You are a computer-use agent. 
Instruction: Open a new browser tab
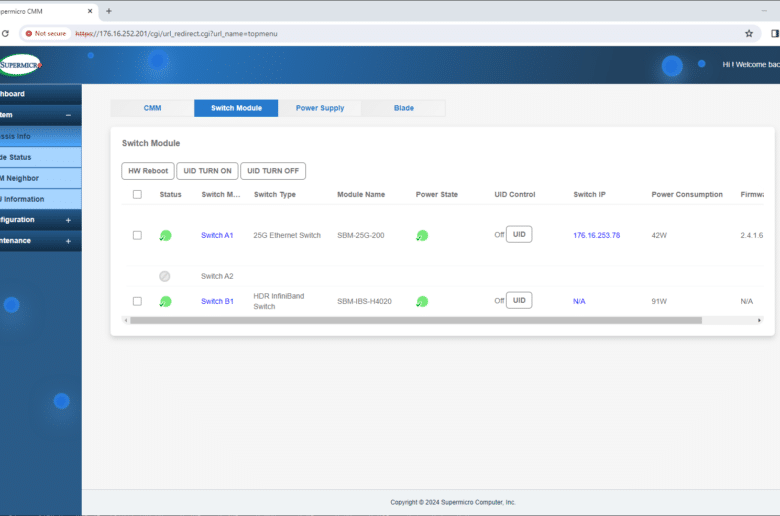(x=108, y=11)
